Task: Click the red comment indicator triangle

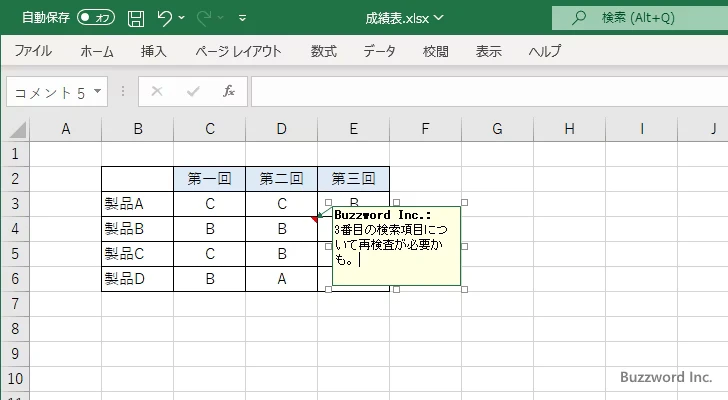Action: [315, 219]
